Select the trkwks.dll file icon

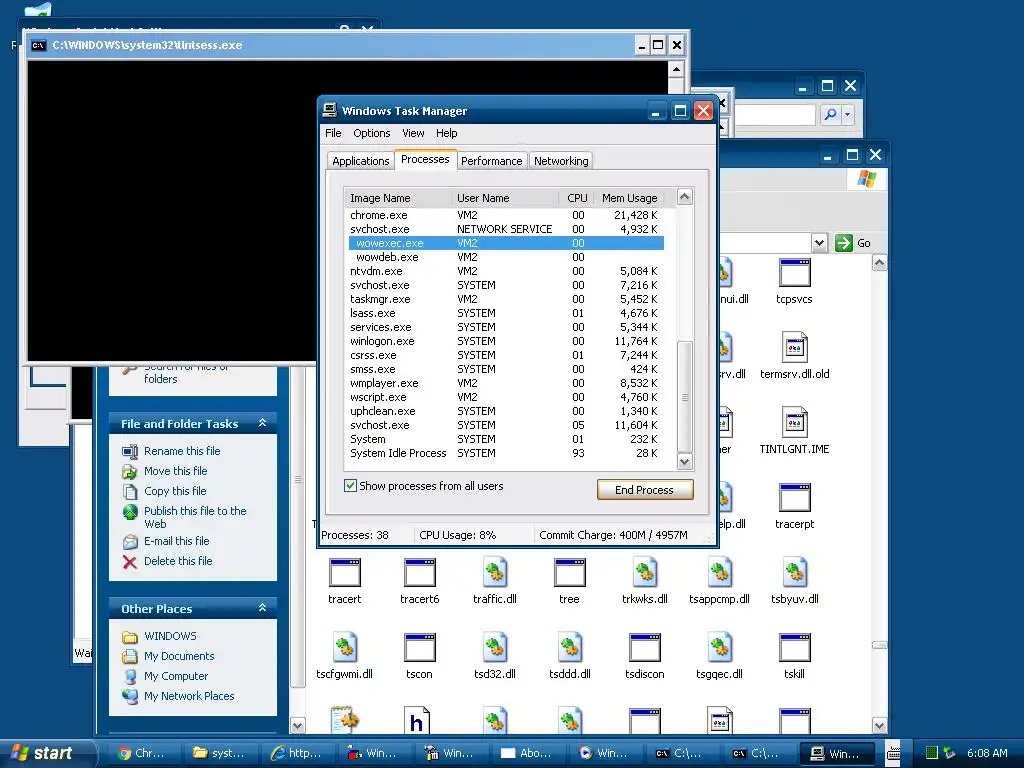pos(645,573)
